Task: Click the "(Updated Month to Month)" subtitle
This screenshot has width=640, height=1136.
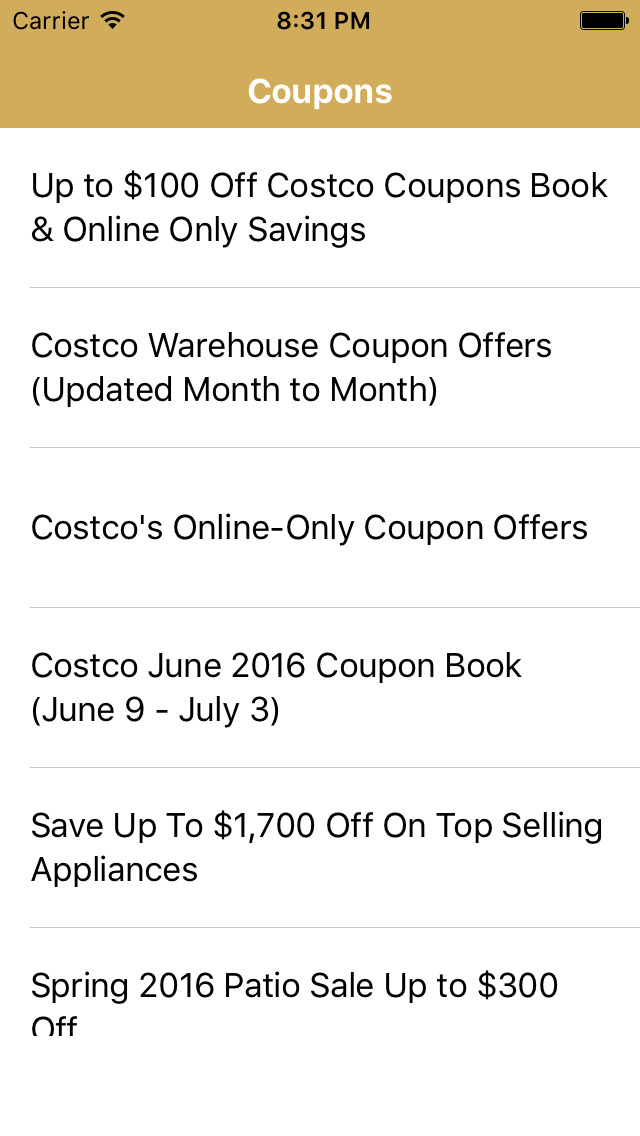Action: tap(234, 391)
